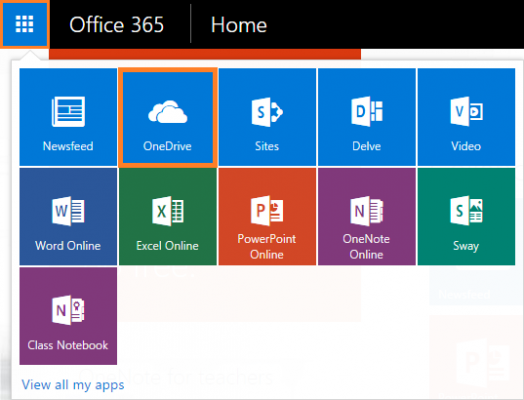Screen dimensions: 524x400
Task: Open the Delve app tile
Action: tap(367, 117)
